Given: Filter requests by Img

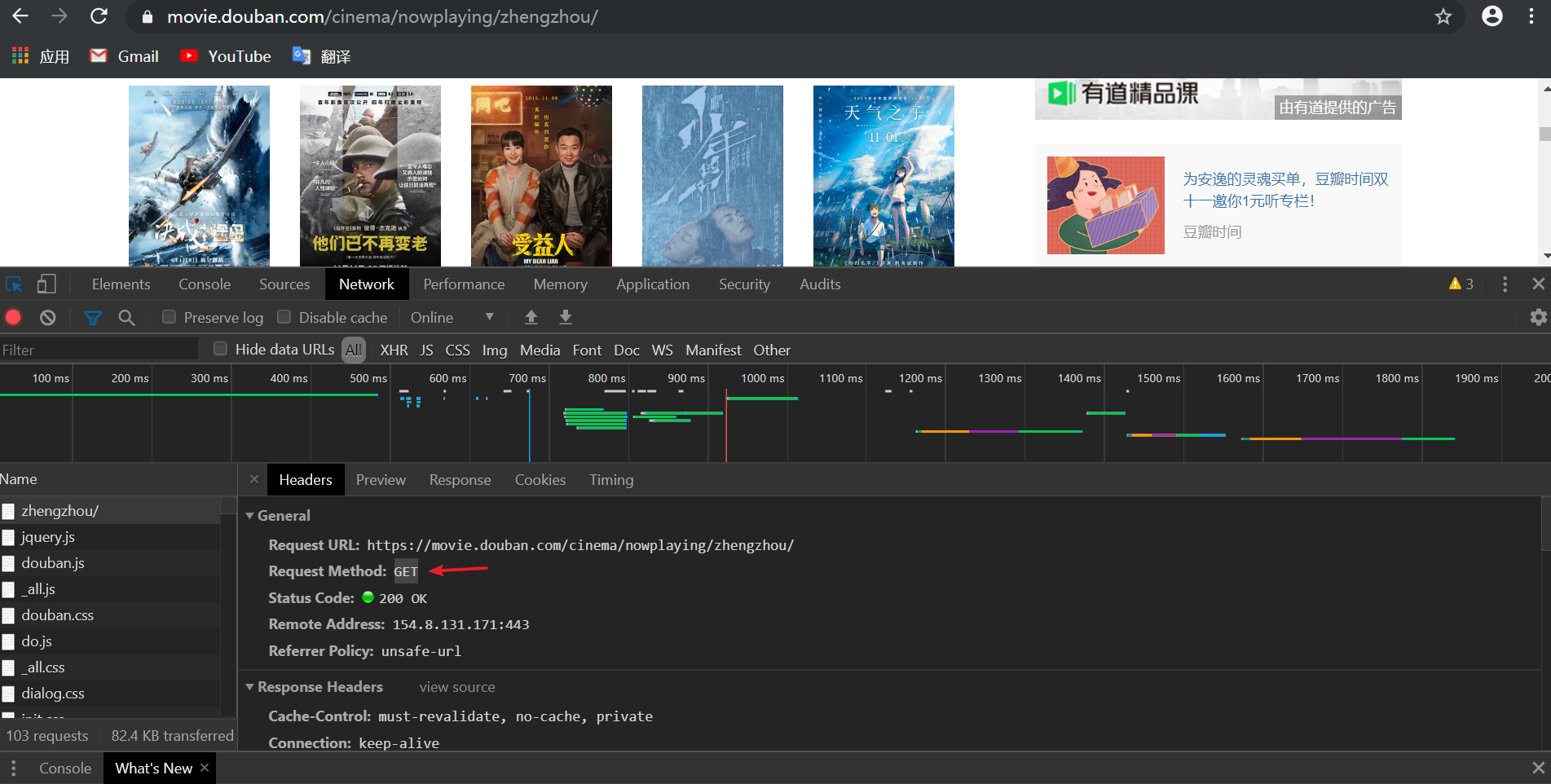Looking at the screenshot, I should pyautogui.click(x=494, y=350).
